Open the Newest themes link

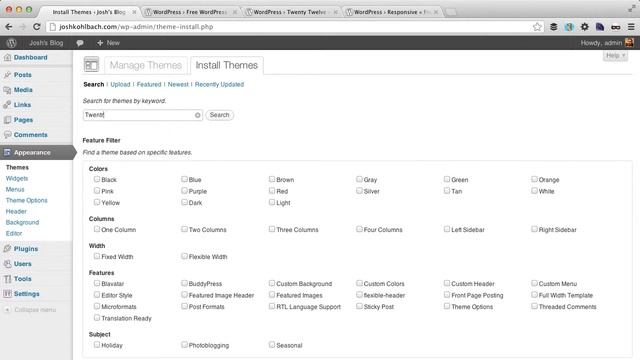[178, 84]
